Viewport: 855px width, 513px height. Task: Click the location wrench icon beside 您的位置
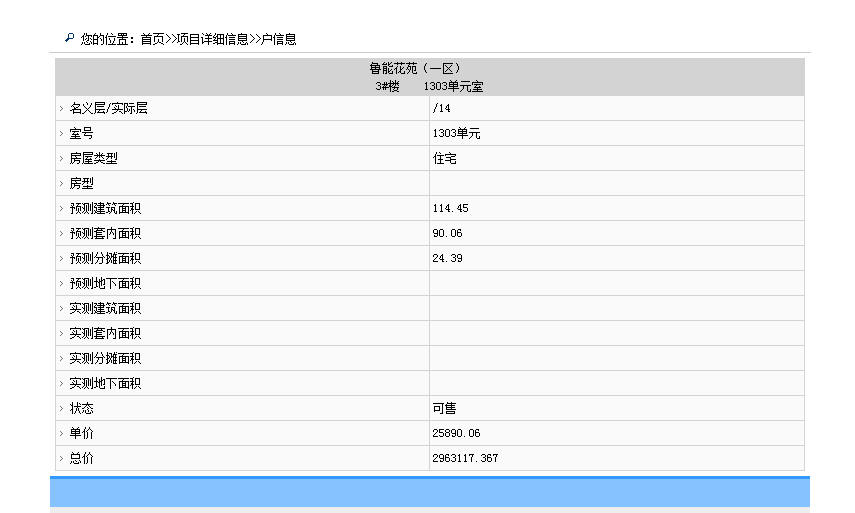point(69,38)
